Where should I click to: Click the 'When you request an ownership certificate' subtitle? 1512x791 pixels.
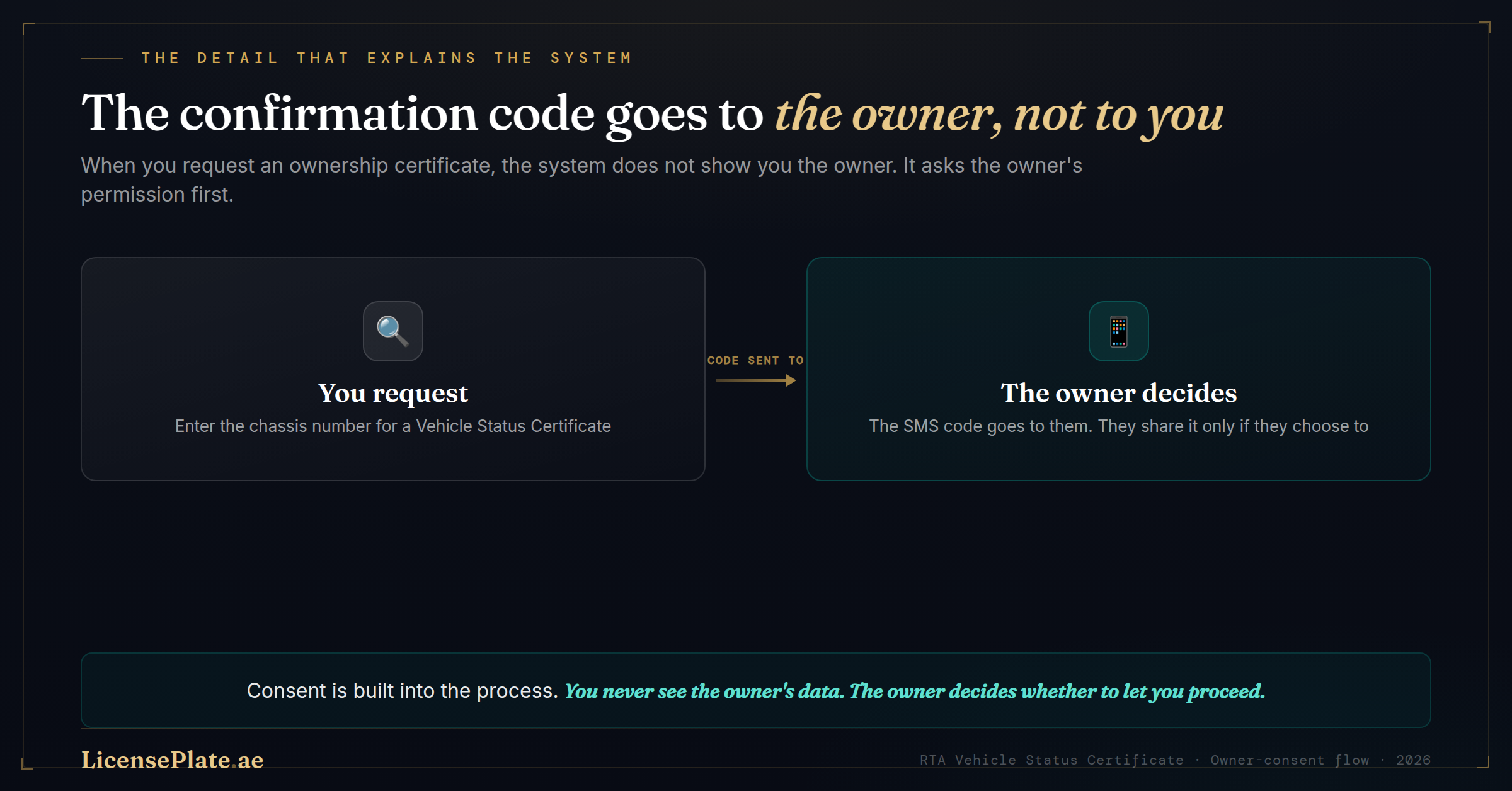tap(581, 180)
